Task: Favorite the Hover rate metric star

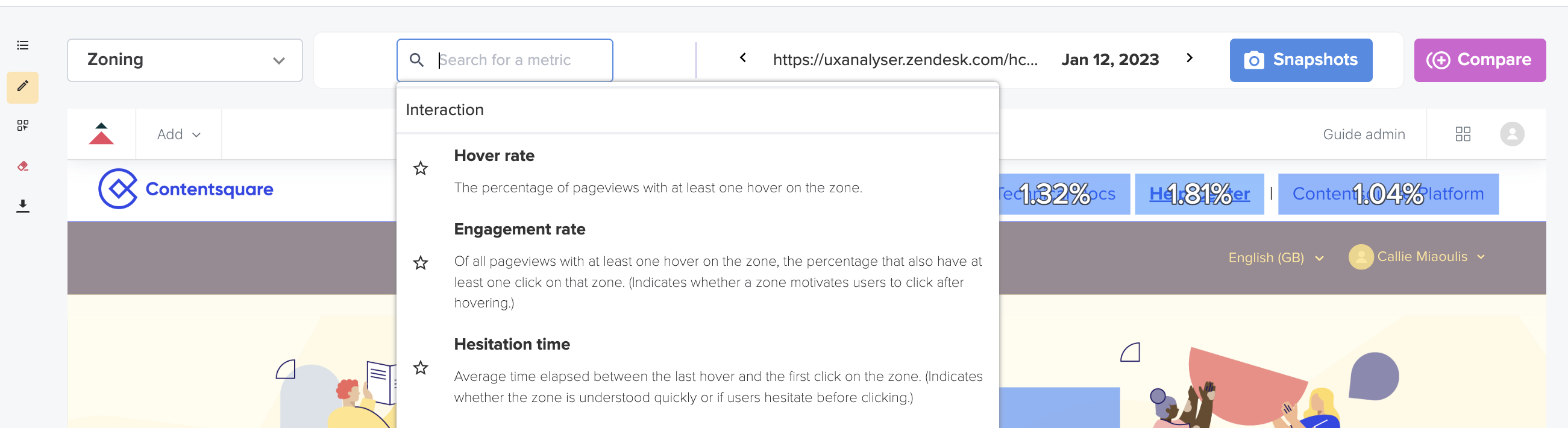Action: click(x=421, y=168)
